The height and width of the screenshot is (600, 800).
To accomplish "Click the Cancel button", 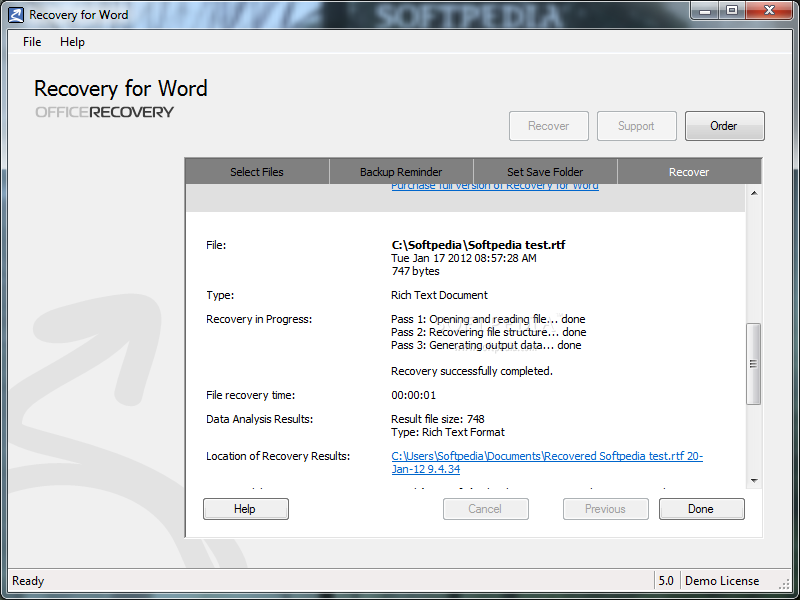I will [485, 509].
